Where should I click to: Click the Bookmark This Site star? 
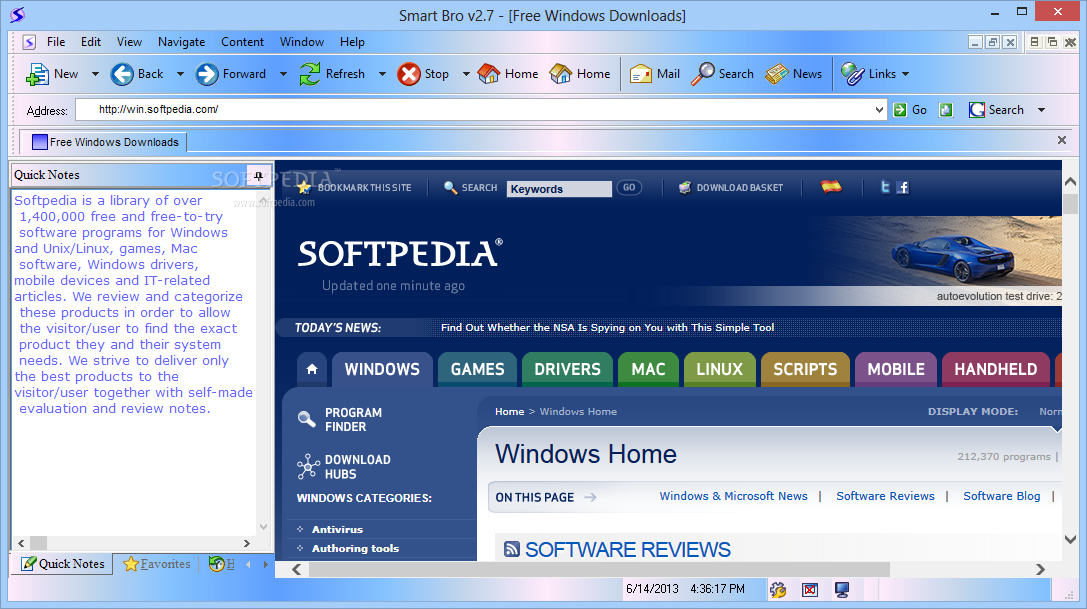coord(304,187)
